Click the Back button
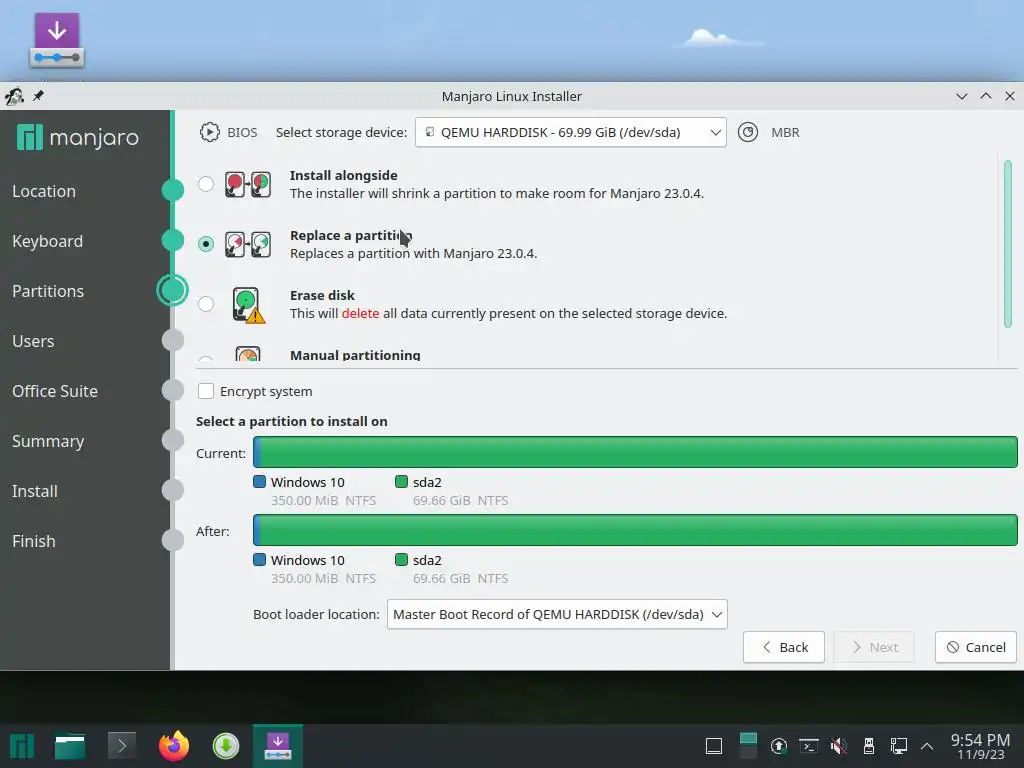 click(x=784, y=647)
